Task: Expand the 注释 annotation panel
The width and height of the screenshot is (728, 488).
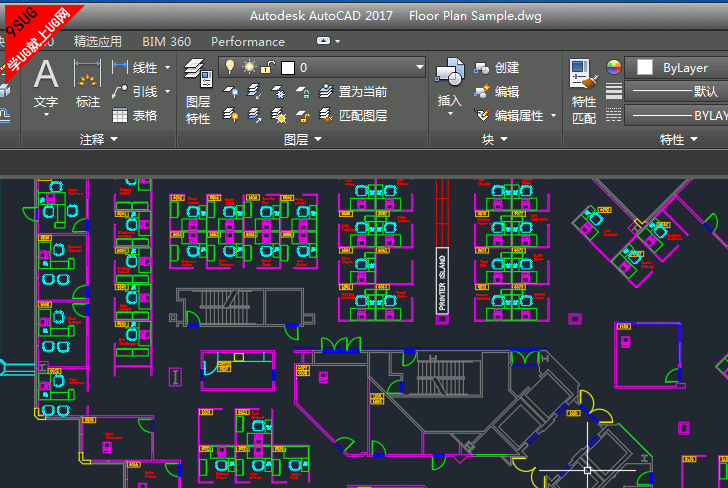Action: tap(98, 139)
